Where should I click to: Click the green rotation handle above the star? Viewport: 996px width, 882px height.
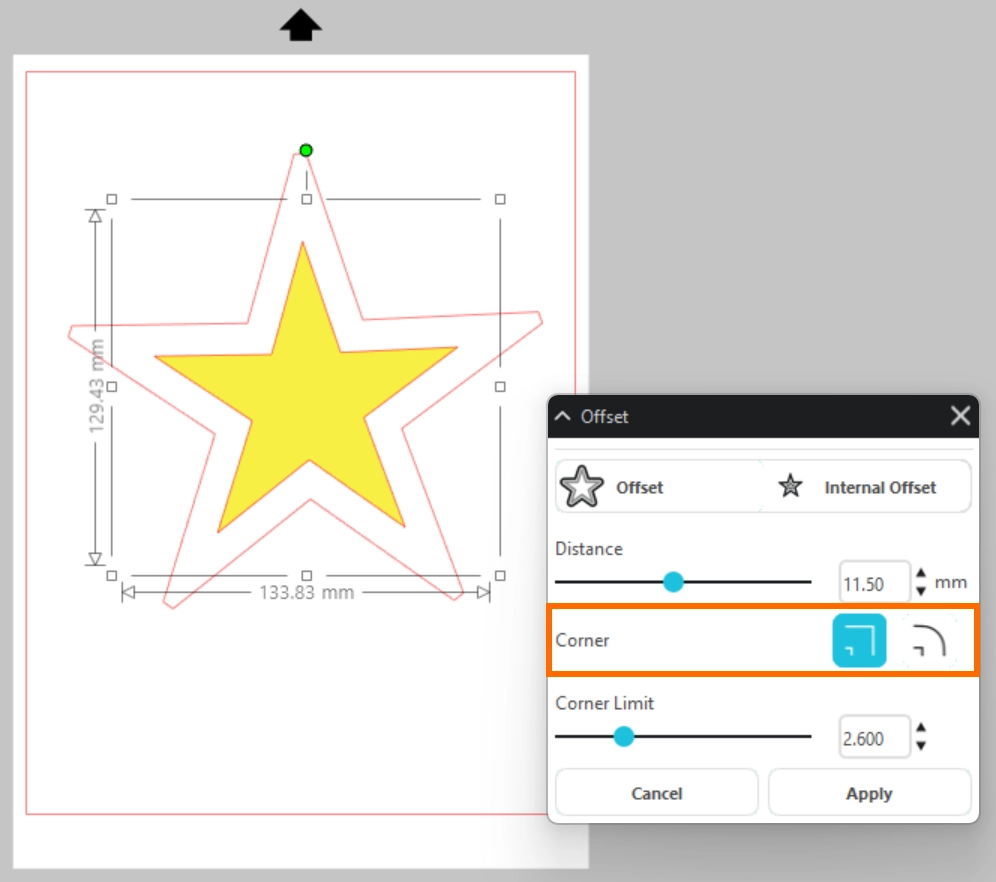(x=306, y=150)
